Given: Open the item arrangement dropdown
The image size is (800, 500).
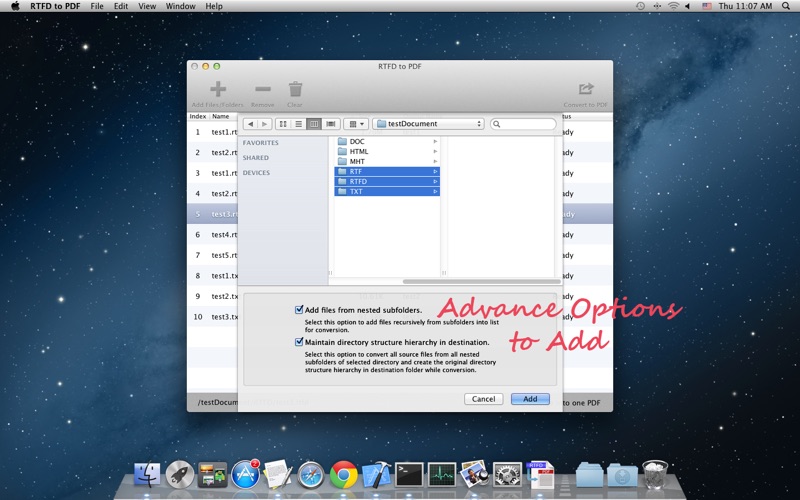Looking at the screenshot, I should pyautogui.click(x=356, y=124).
